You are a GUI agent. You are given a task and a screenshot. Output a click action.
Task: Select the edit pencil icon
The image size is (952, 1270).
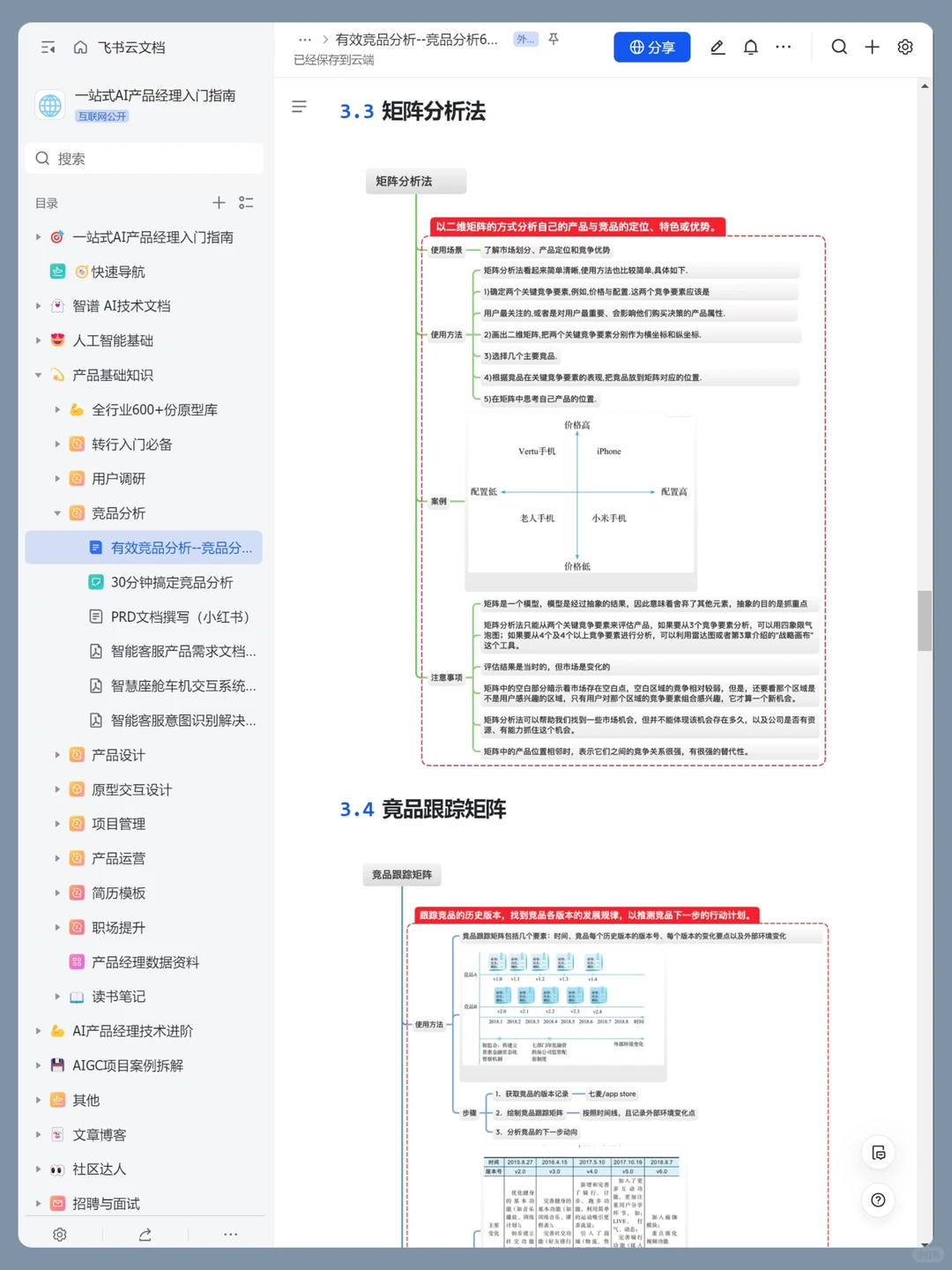[717, 48]
